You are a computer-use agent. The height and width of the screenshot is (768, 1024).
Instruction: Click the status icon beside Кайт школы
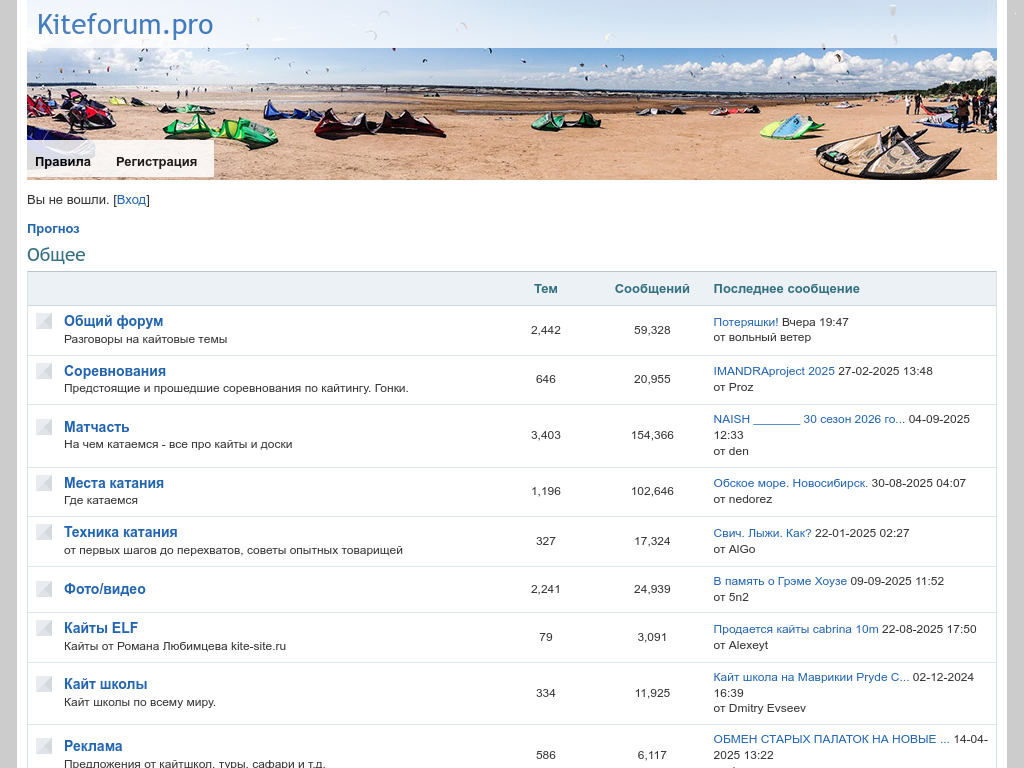pos(44,684)
